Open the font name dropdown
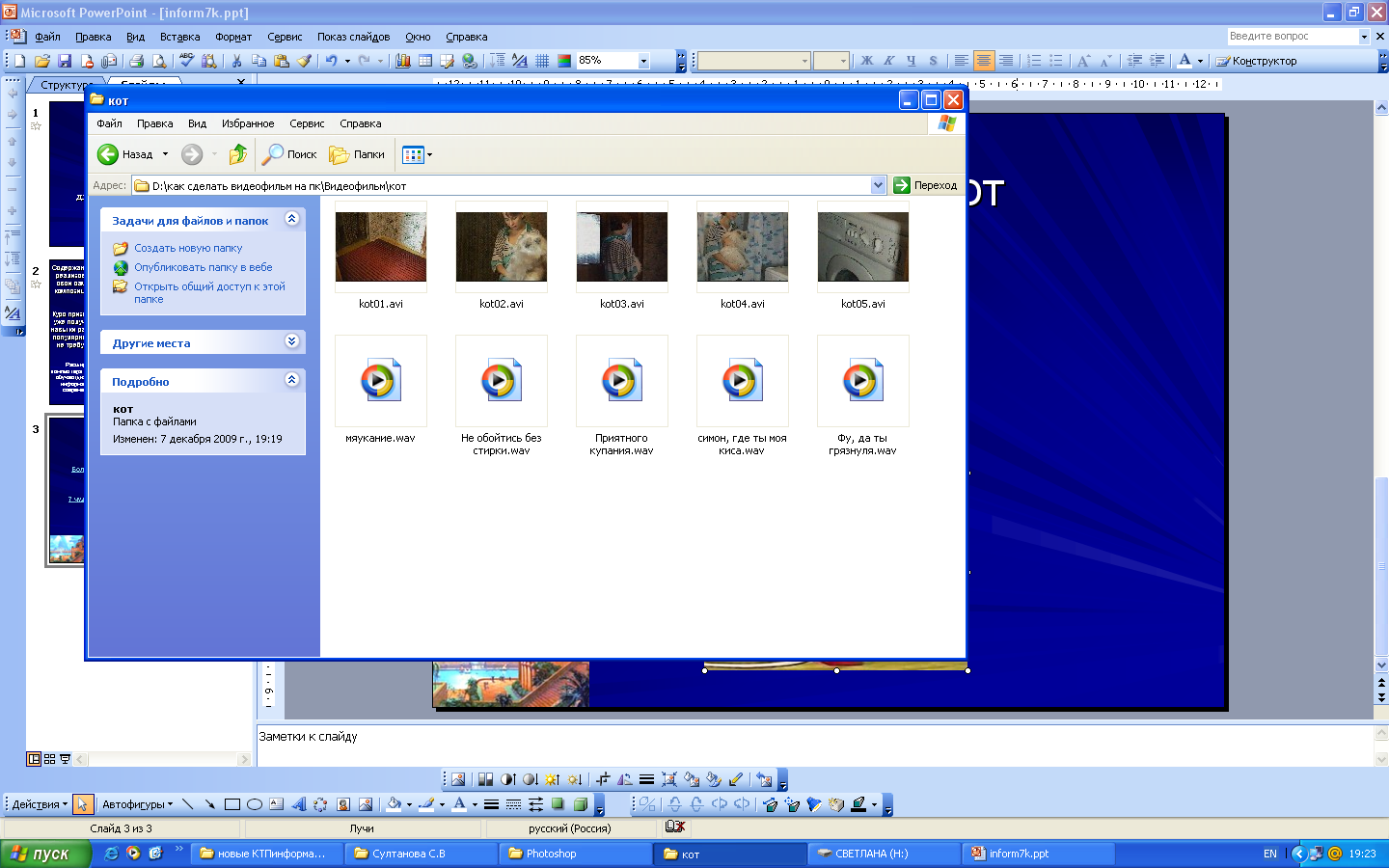Image resolution: width=1389 pixels, height=868 pixels. tap(804, 61)
